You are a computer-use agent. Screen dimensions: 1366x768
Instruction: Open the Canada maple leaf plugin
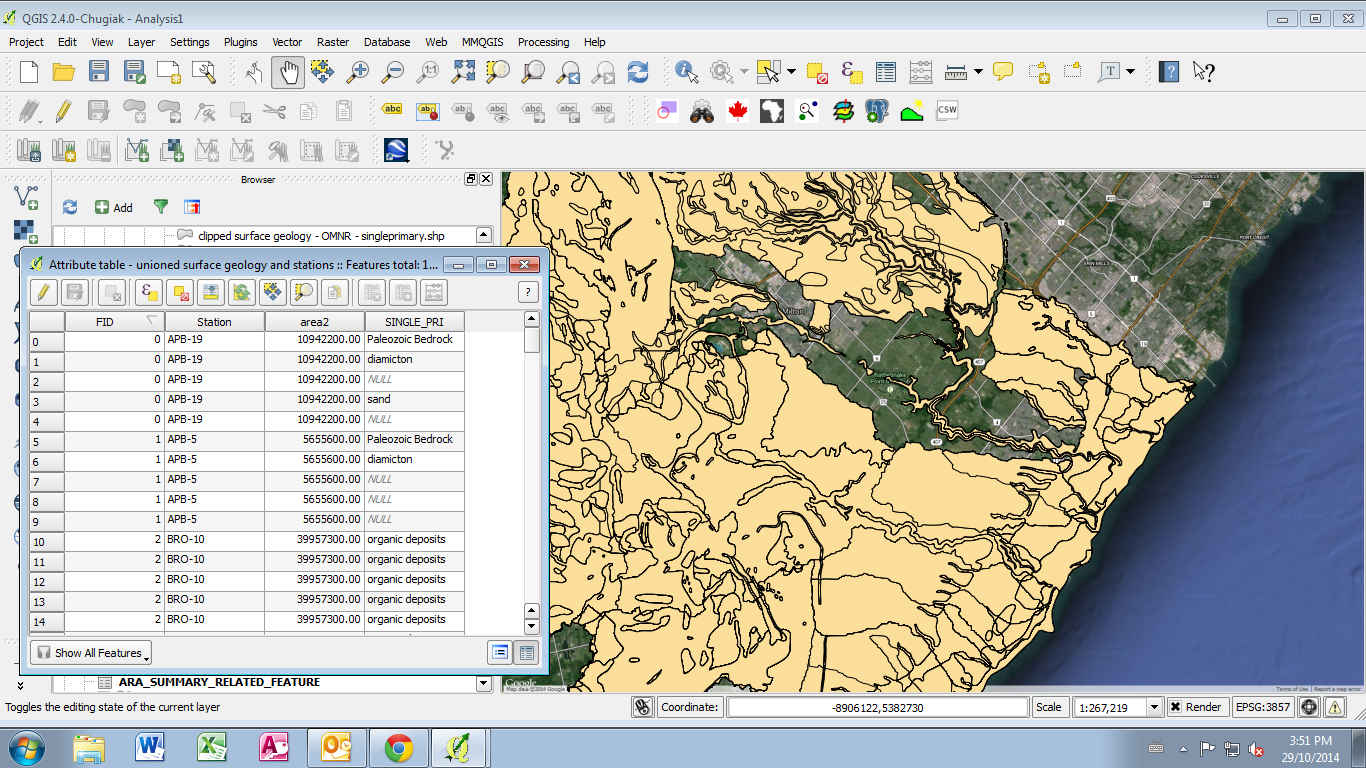tap(737, 111)
